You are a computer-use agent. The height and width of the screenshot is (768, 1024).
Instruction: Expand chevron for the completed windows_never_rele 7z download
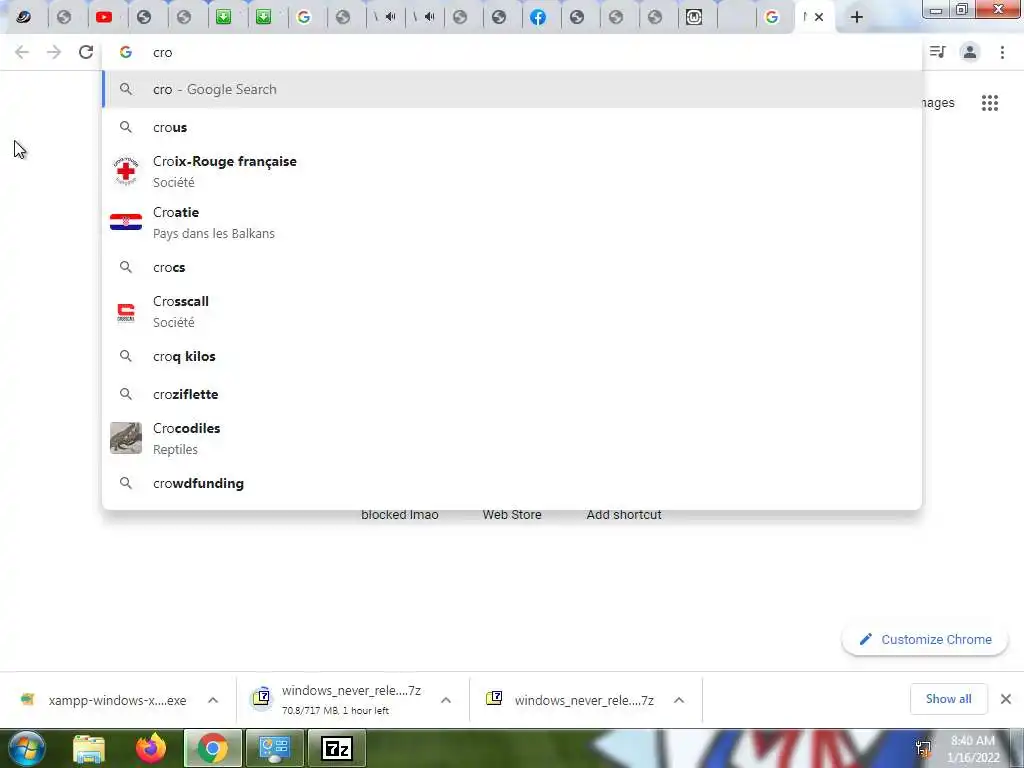point(679,700)
